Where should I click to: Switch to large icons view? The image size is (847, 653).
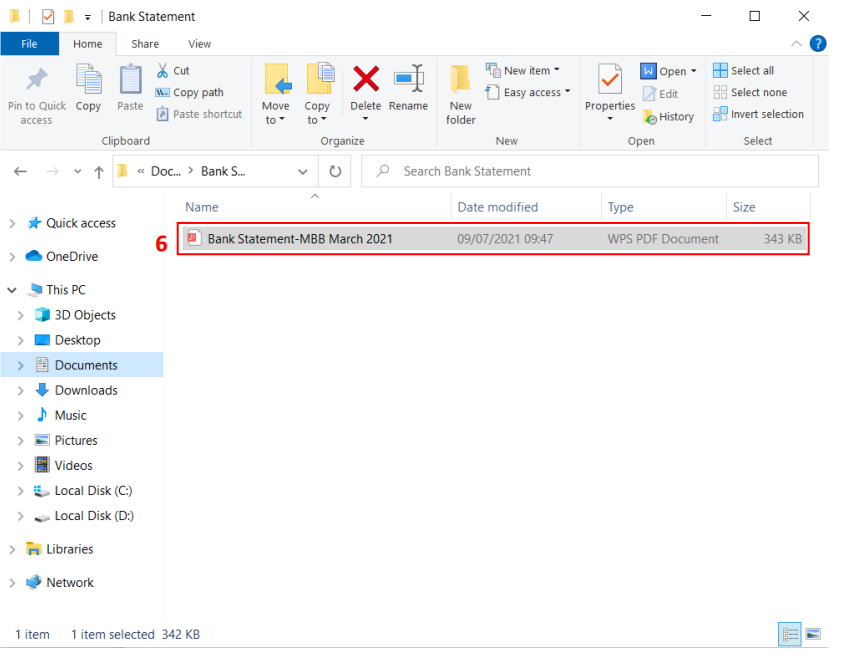tap(813, 634)
